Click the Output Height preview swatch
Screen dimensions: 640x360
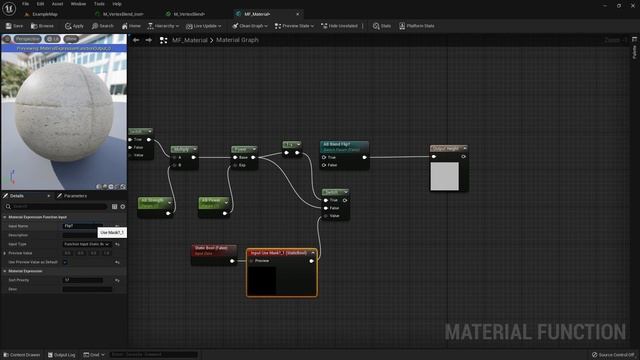coord(444,176)
